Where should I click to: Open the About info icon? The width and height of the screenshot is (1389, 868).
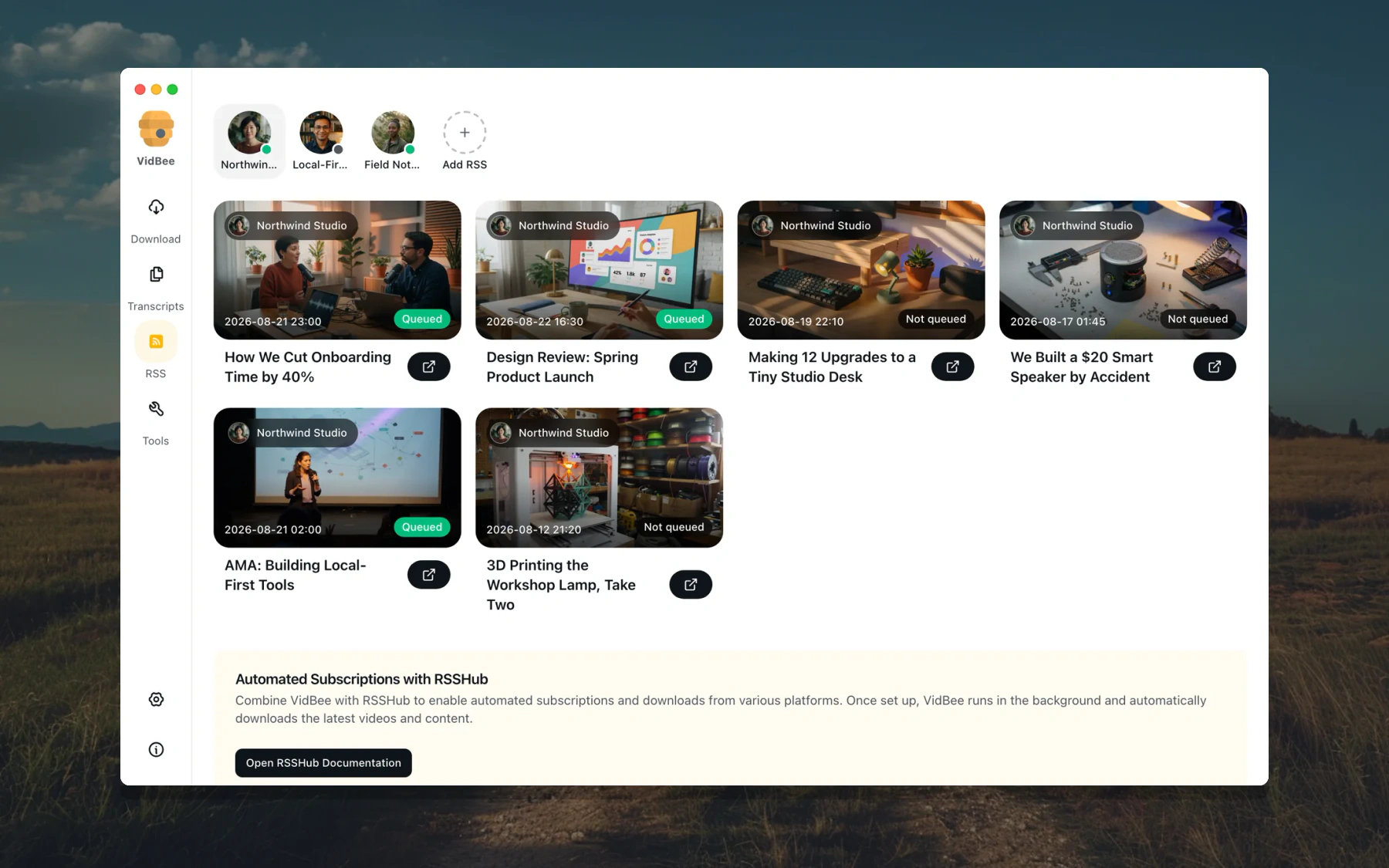pos(156,749)
